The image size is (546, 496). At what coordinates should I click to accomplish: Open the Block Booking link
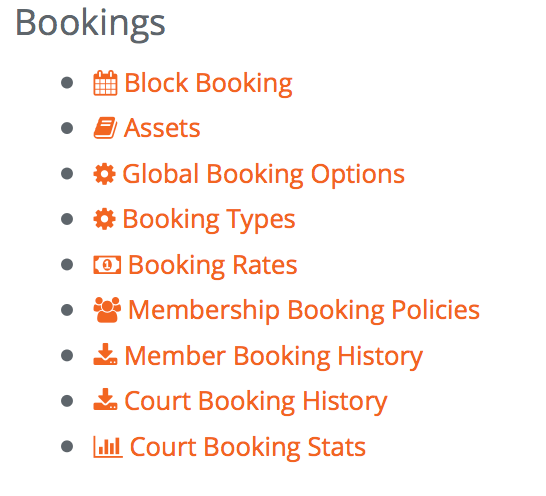[209, 83]
